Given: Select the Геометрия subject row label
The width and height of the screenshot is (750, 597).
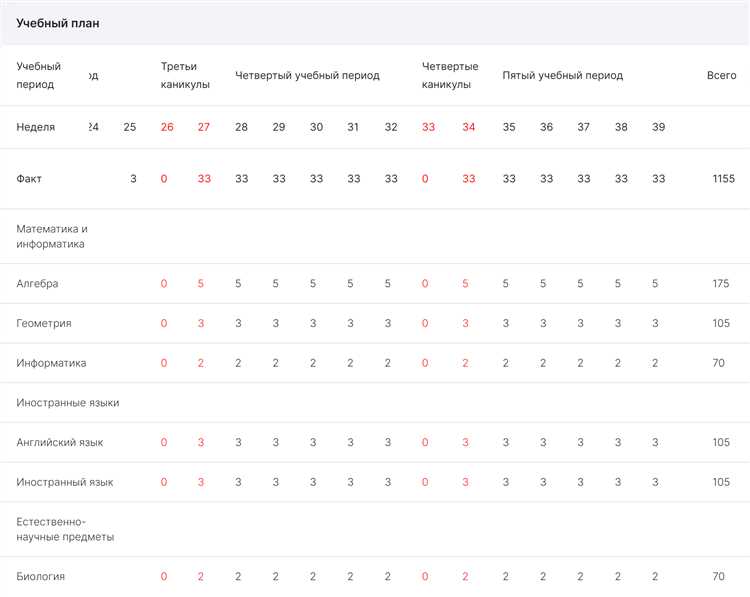Looking at the screenshot, I should [x=44, y=324].
